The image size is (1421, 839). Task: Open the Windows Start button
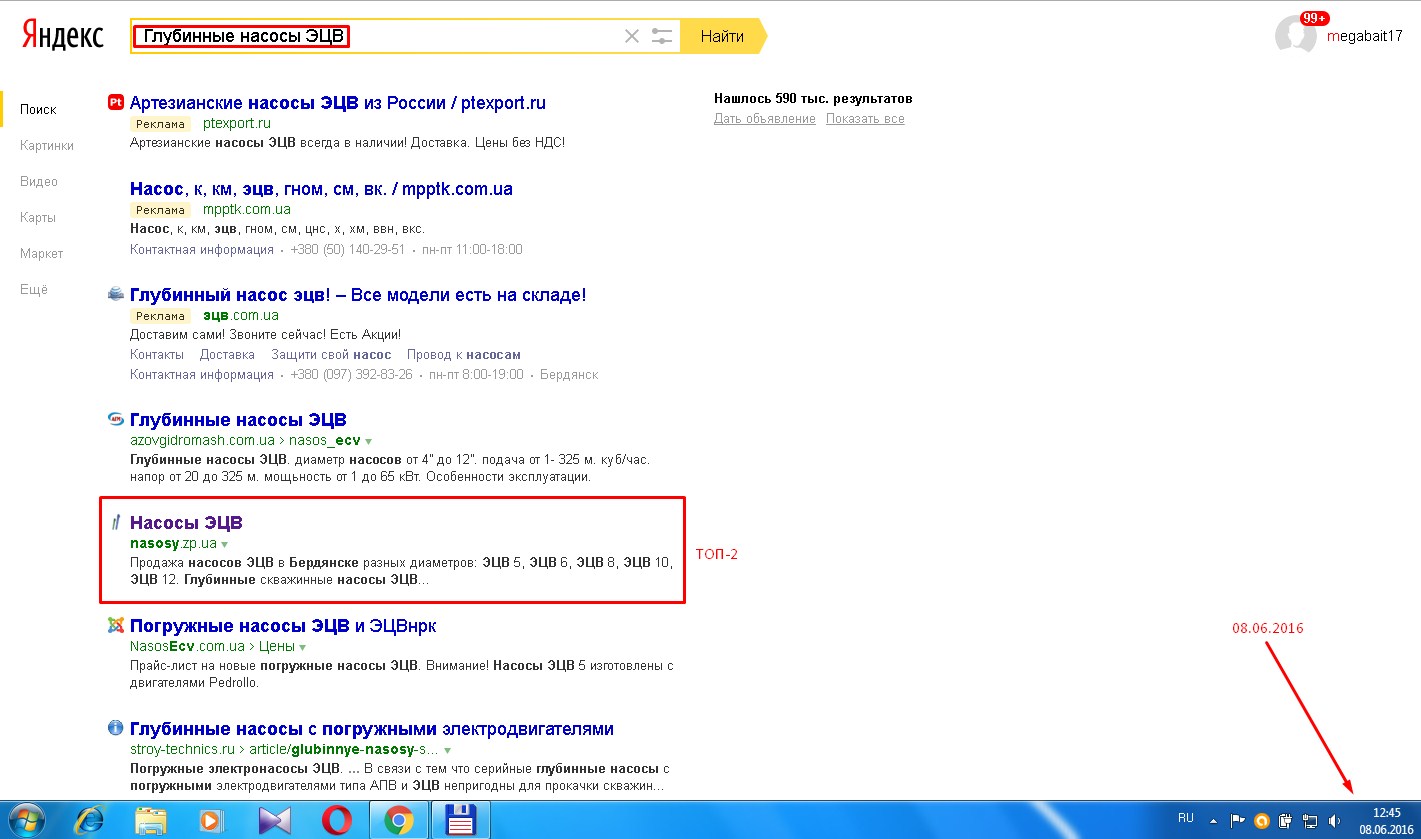click(x=25, y=820)
